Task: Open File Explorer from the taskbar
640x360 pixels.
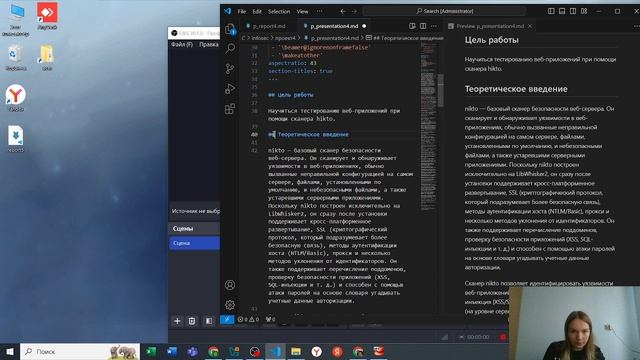Action: [x=296, y=351]
